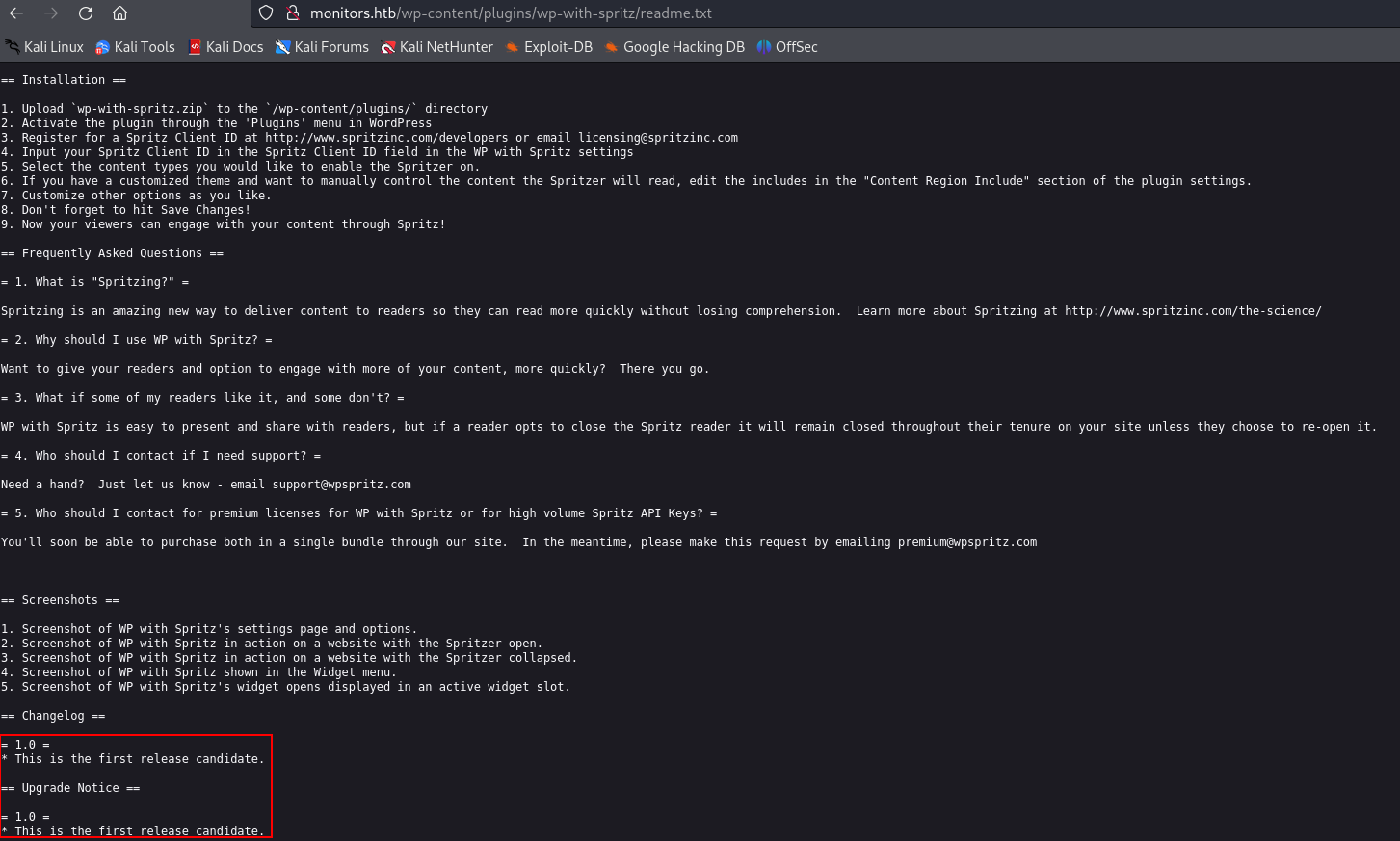Image resolution: width=1400 pixels, height=841 pixels.
Task: Click the 'Customize other options' line
Action: coord(137,196)
